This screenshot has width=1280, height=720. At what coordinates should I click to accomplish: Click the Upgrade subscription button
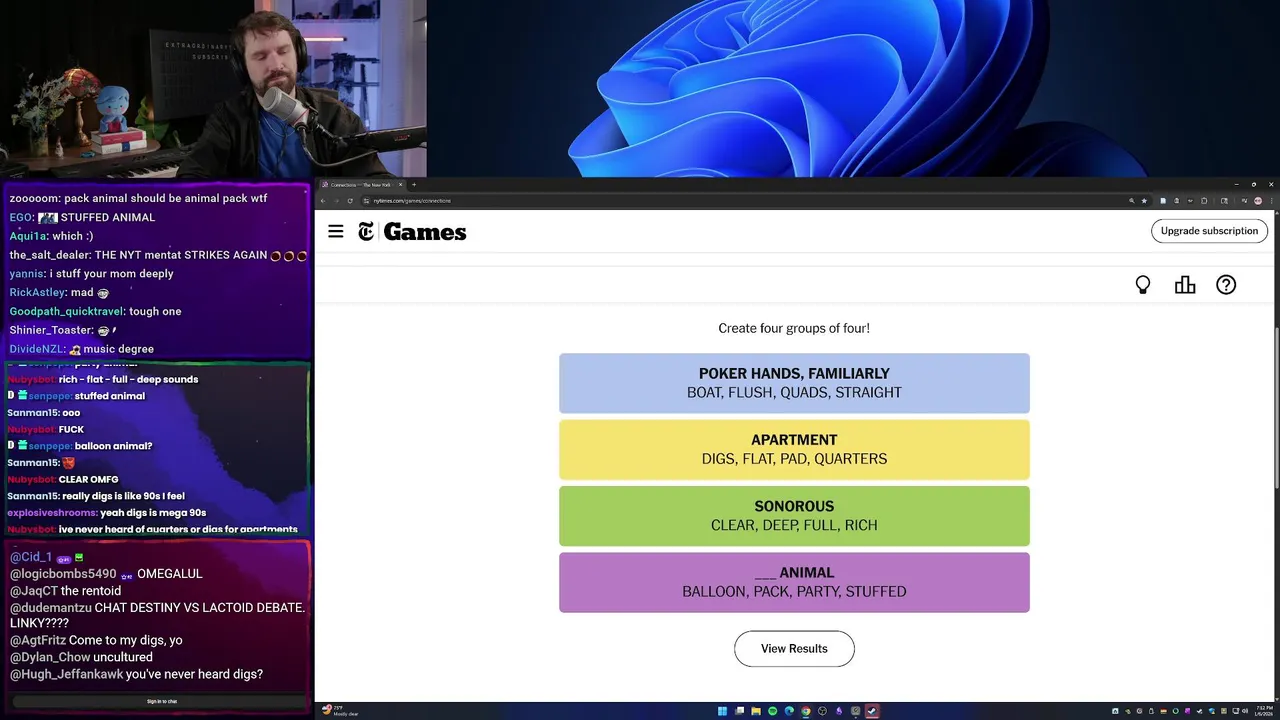1209,231
